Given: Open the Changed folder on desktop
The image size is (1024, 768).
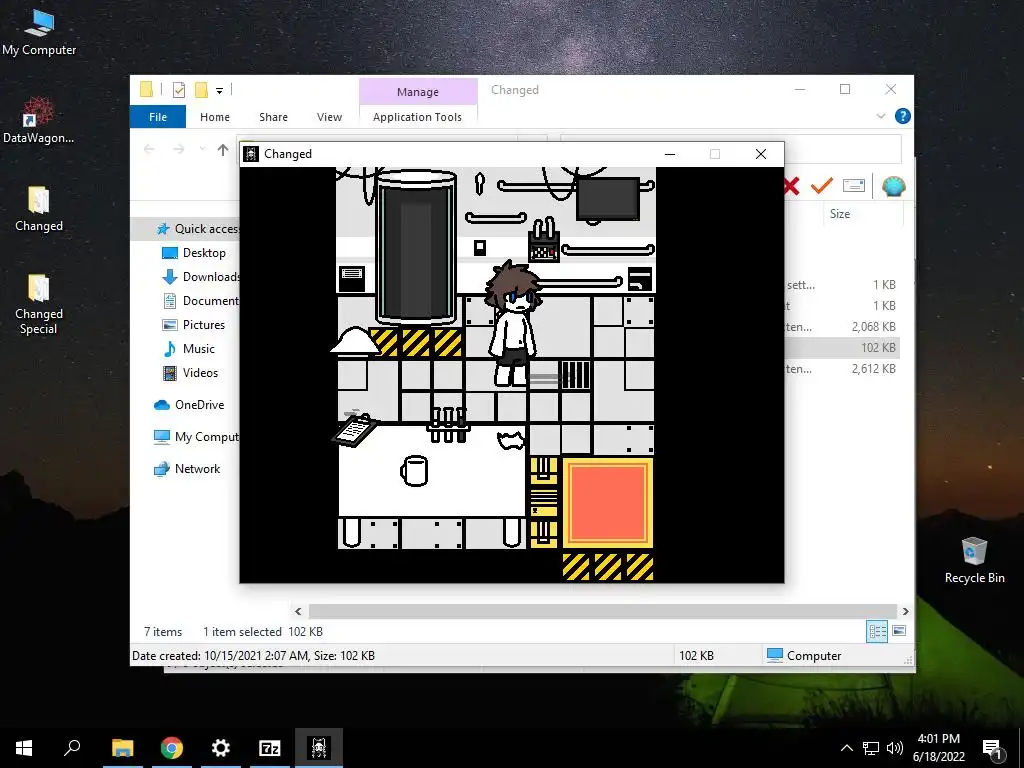Looking at the screenshot, I should (x=39, y=209).
